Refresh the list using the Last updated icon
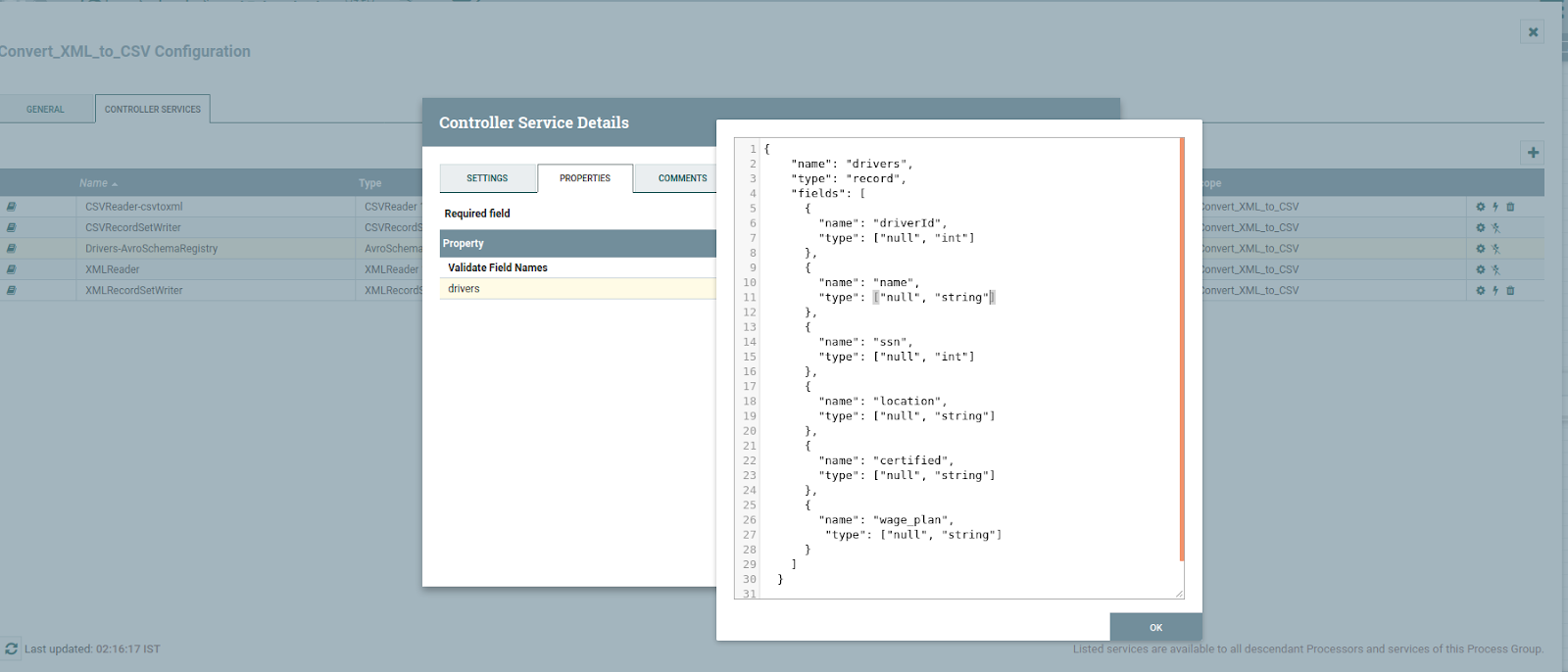Screen dimensions: 1568x672 12,648
